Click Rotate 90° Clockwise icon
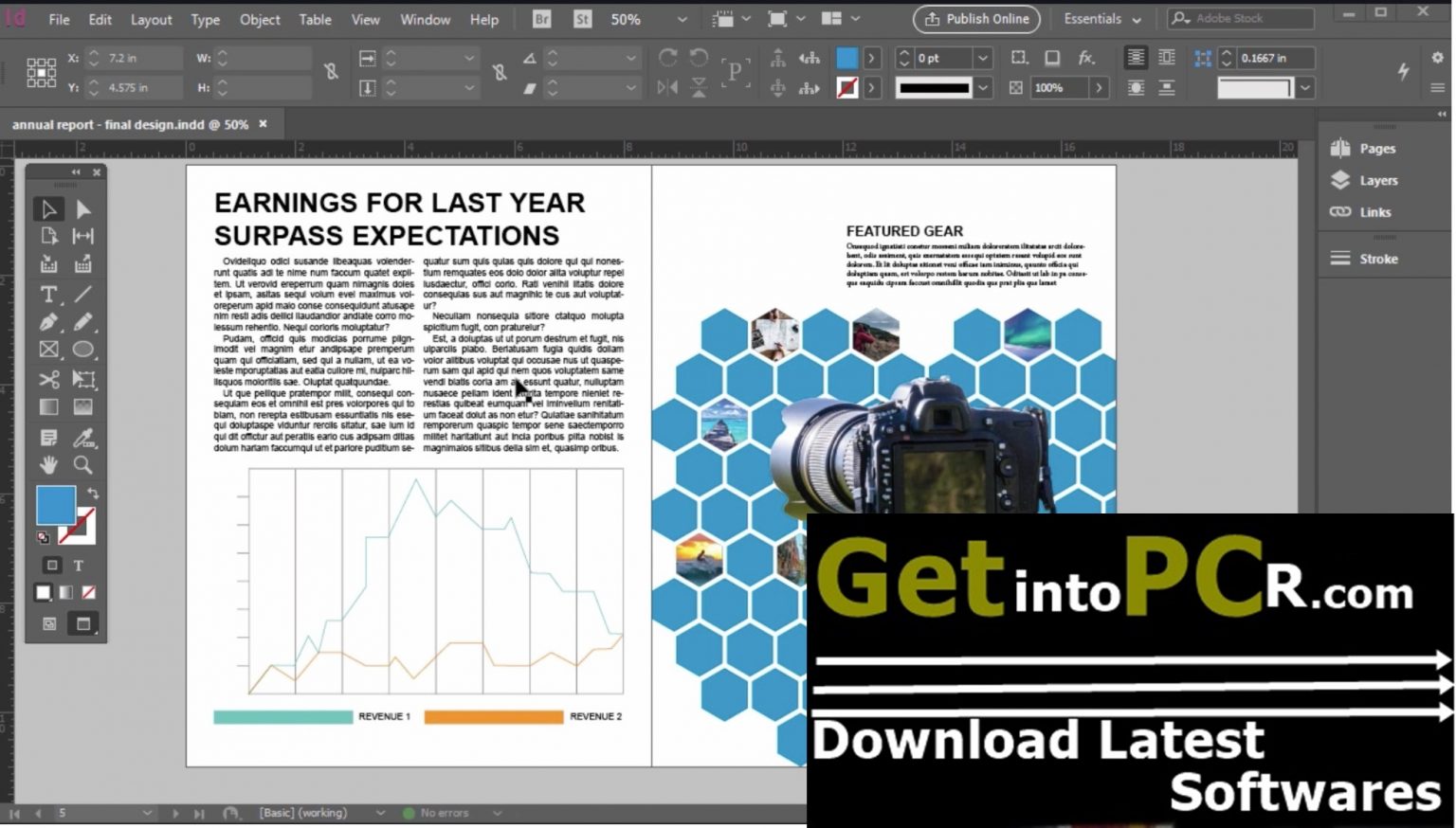The image size is (1456, 828). pos(668,58)
